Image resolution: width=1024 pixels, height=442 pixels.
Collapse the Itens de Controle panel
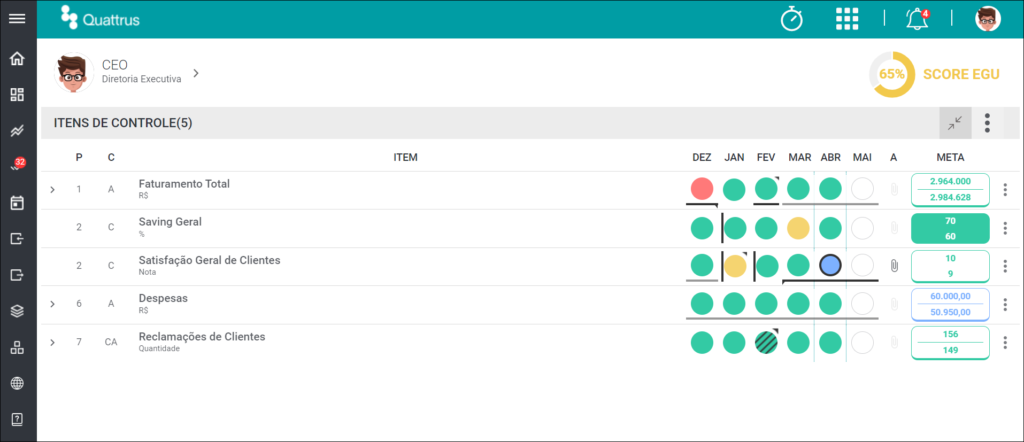pyautogui.click(x=955, y=123)
